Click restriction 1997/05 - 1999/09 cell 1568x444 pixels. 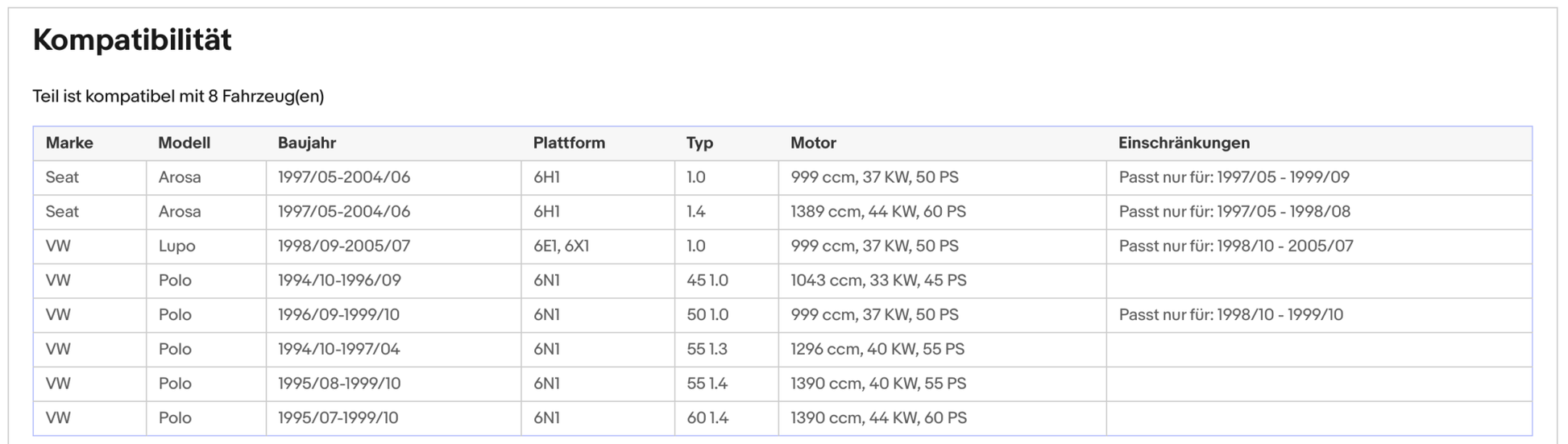click(x=1234, y=178)
